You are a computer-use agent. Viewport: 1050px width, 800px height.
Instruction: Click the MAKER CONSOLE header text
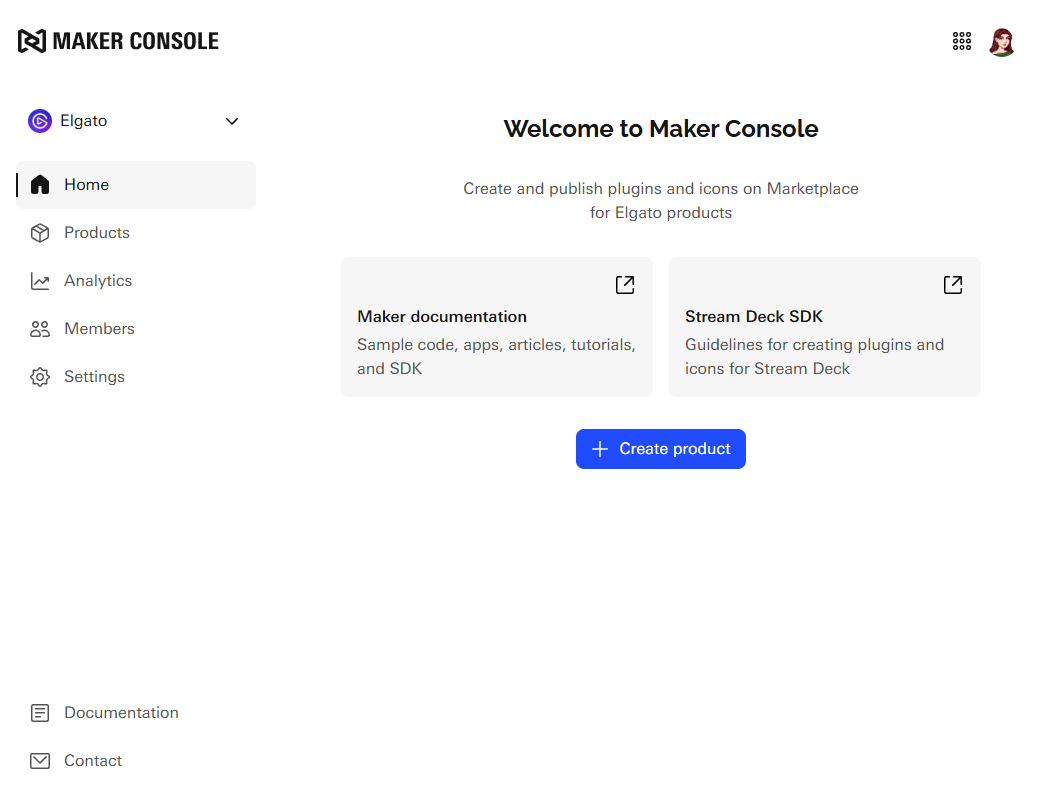coord(135,41)
